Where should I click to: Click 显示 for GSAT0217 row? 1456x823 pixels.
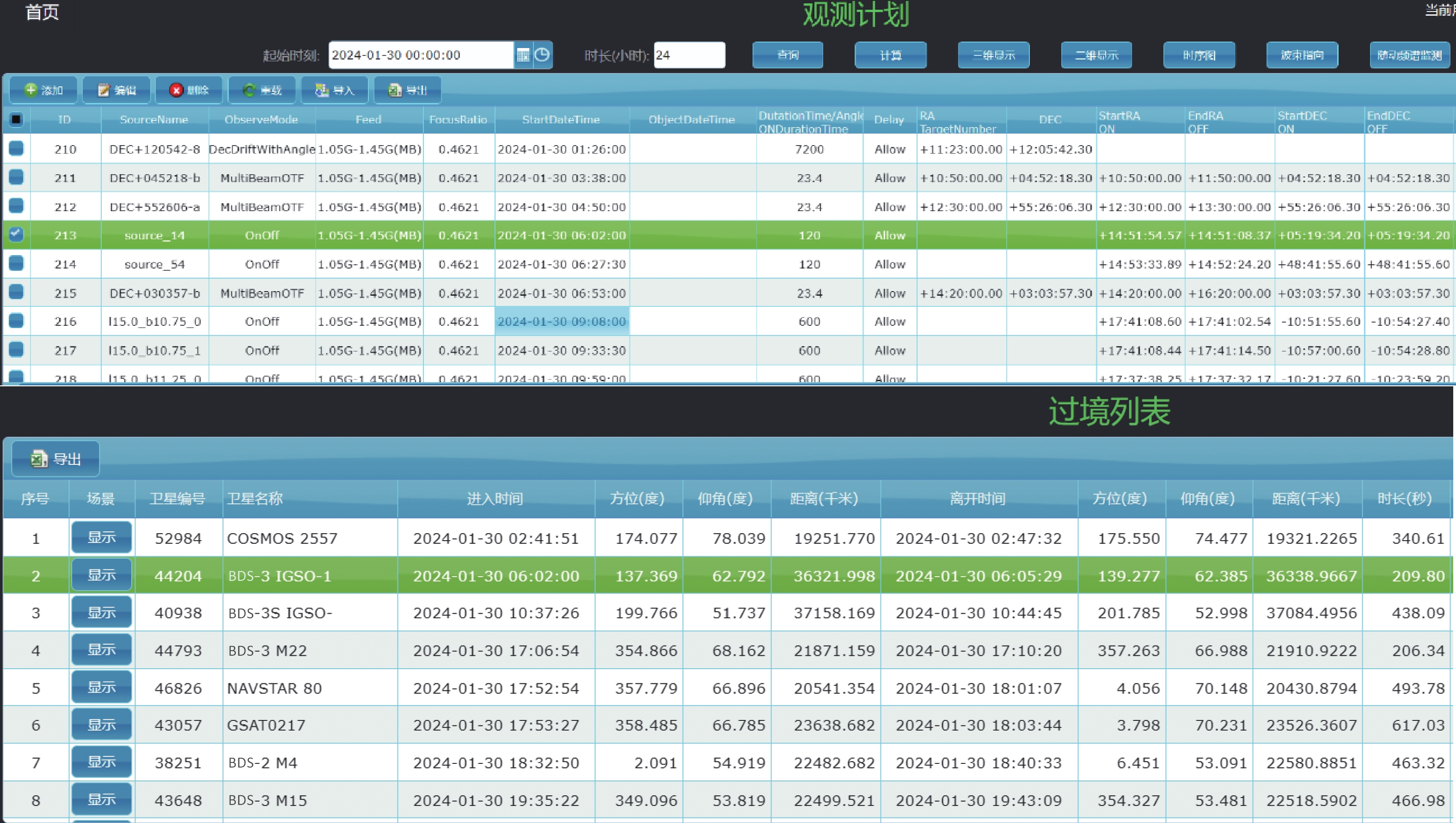[x=102, y=725]
